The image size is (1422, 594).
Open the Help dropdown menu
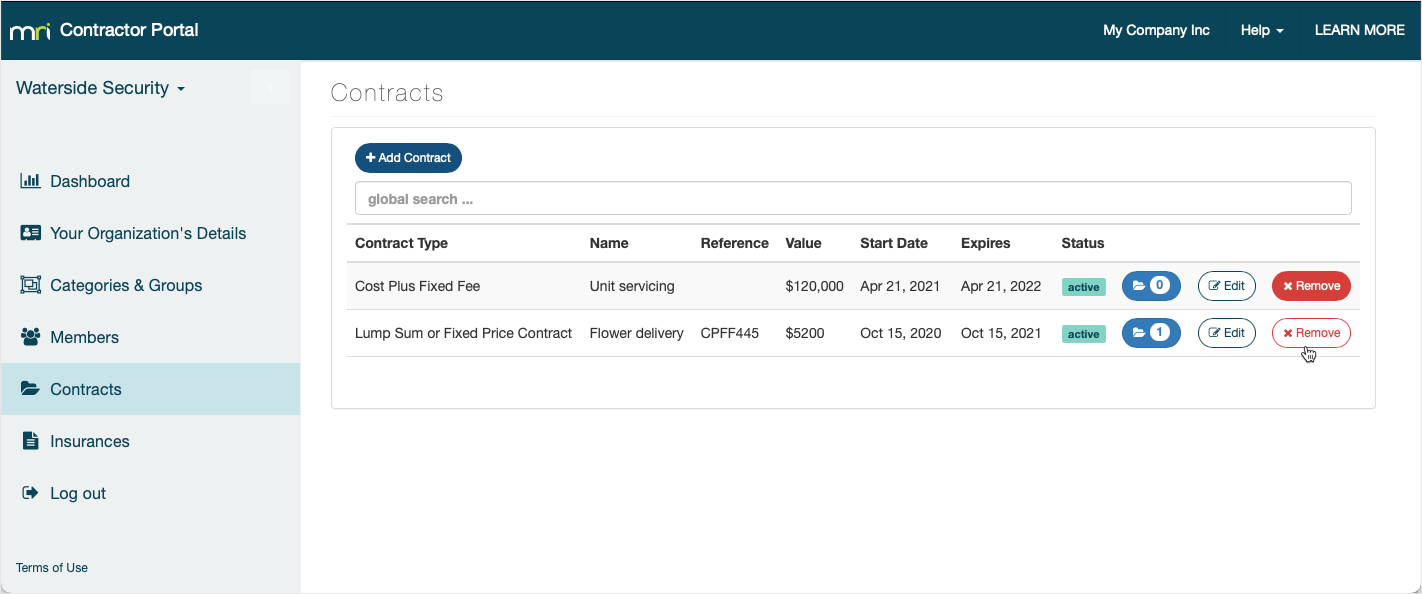[x=1262, y=30]
